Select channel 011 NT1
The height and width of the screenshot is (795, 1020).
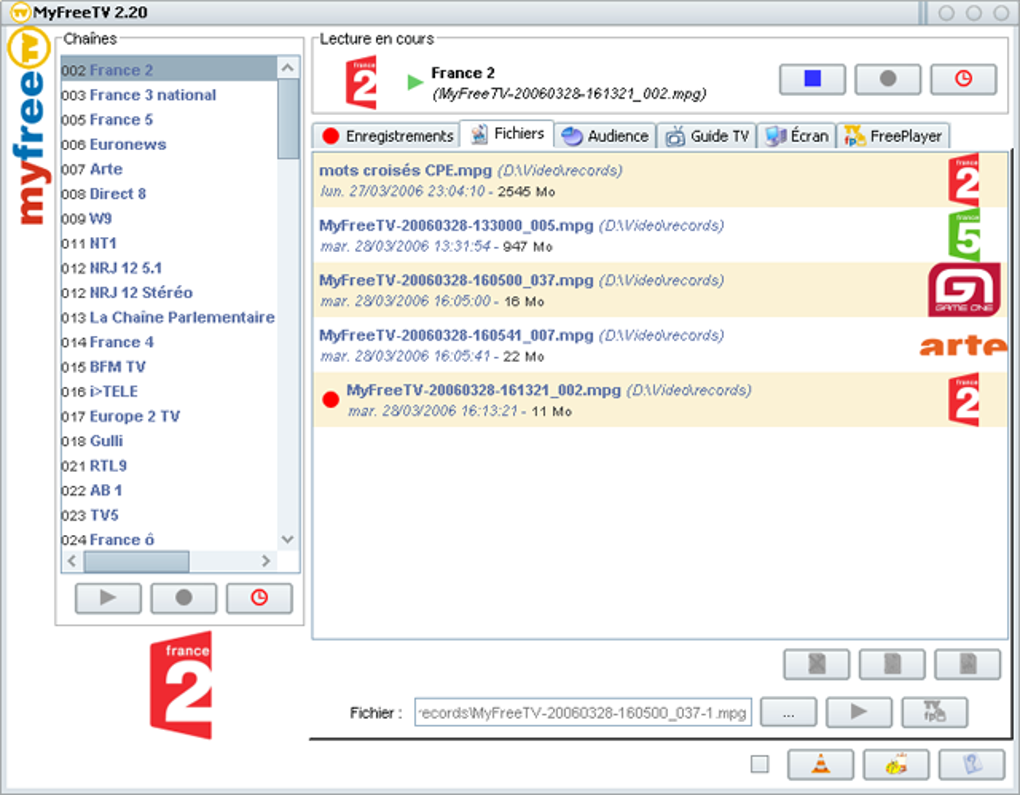pyautogui.click(x=169, y=243)
